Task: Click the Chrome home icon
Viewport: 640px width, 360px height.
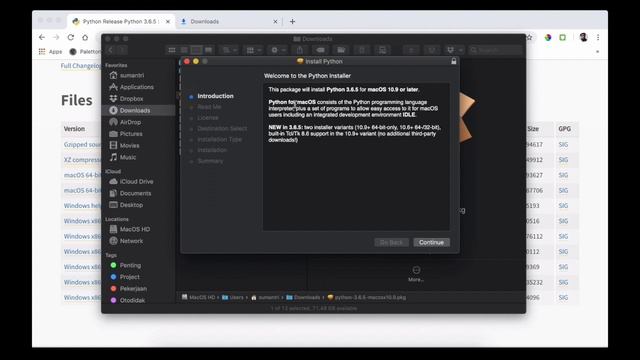Action: point(85,37)
